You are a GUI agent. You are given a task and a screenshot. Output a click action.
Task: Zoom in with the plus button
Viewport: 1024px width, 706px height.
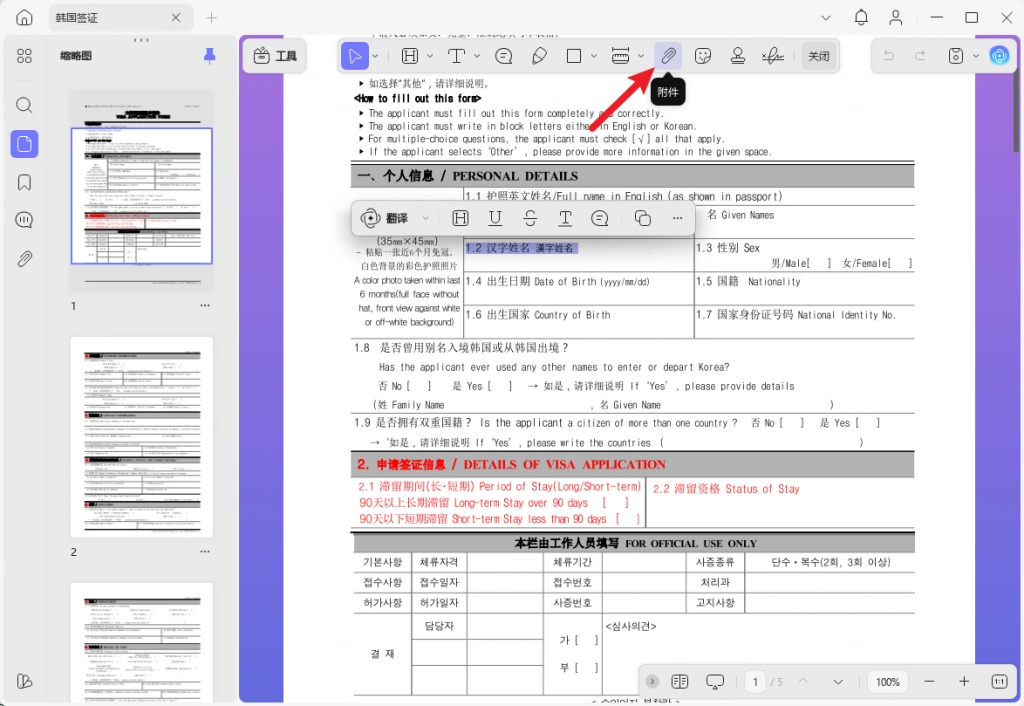[x=964, y=681]
